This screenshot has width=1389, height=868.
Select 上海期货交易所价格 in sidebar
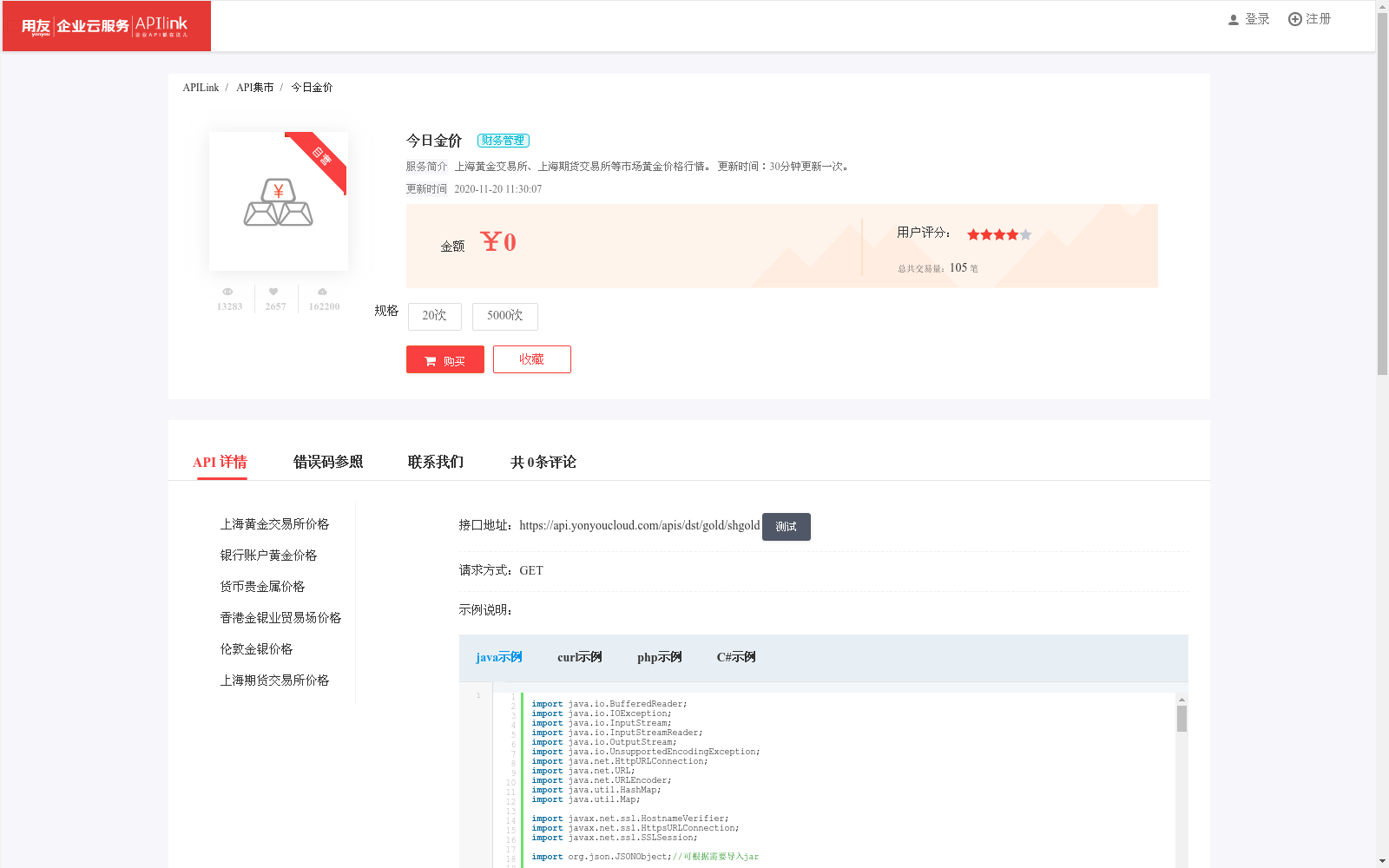274,681
